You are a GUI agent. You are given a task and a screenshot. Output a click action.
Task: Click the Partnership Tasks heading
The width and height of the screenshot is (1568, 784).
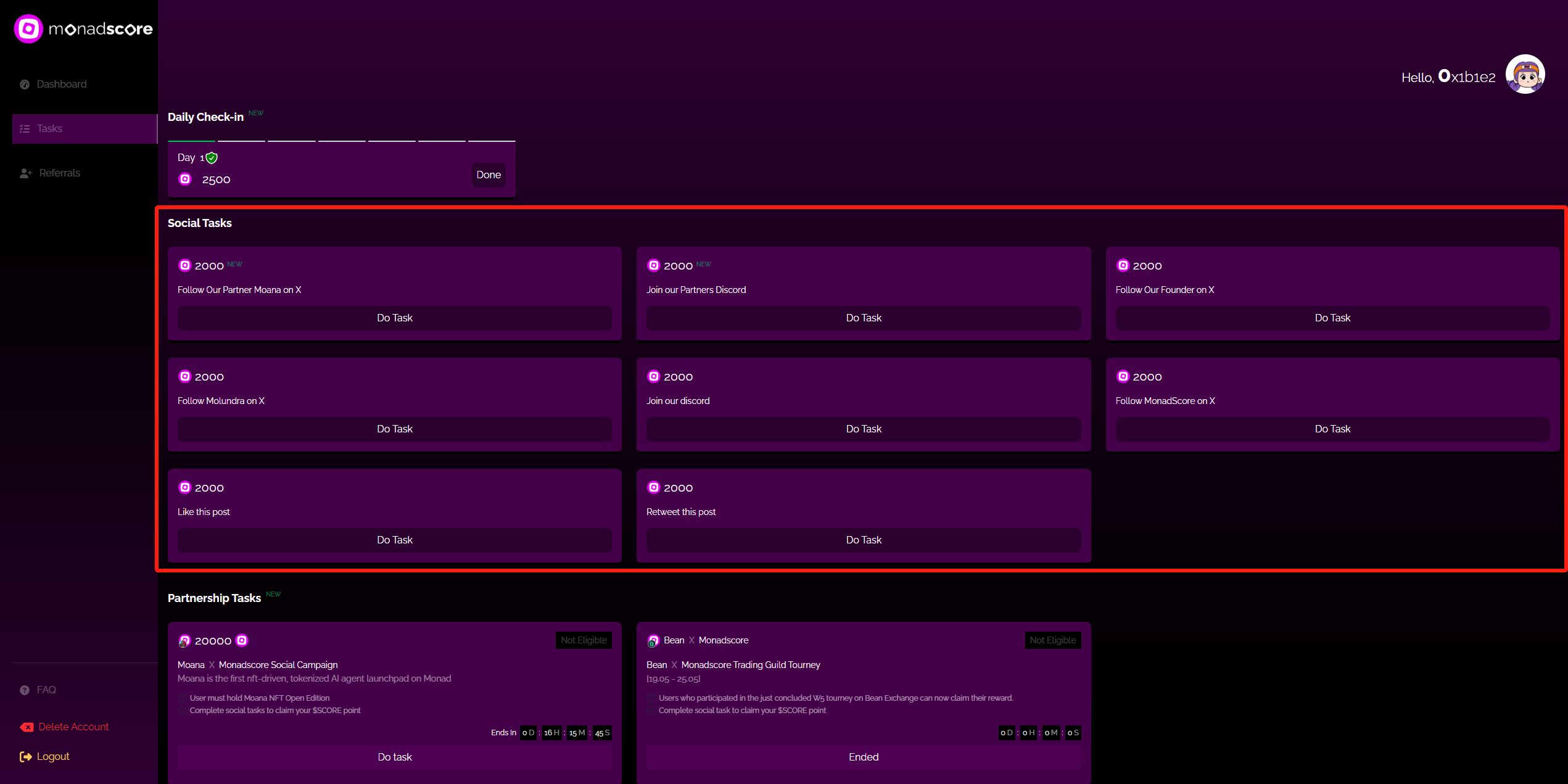[x=214, y=598]
